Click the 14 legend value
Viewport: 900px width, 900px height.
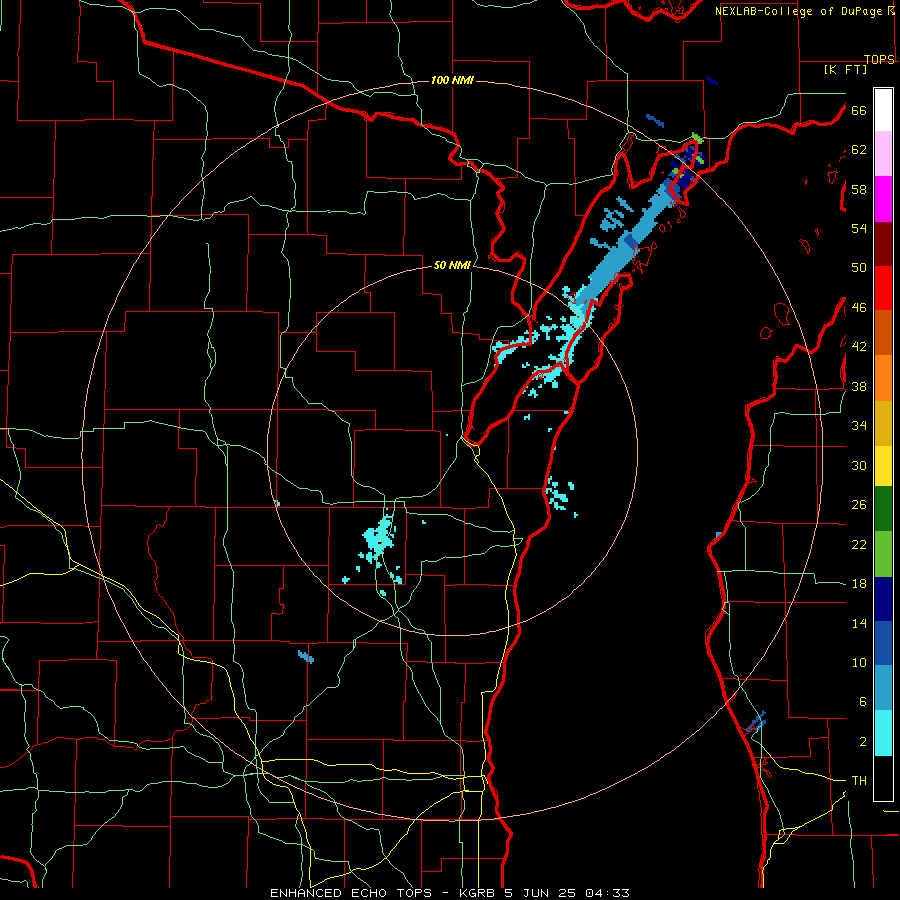(x=859, y=623)
